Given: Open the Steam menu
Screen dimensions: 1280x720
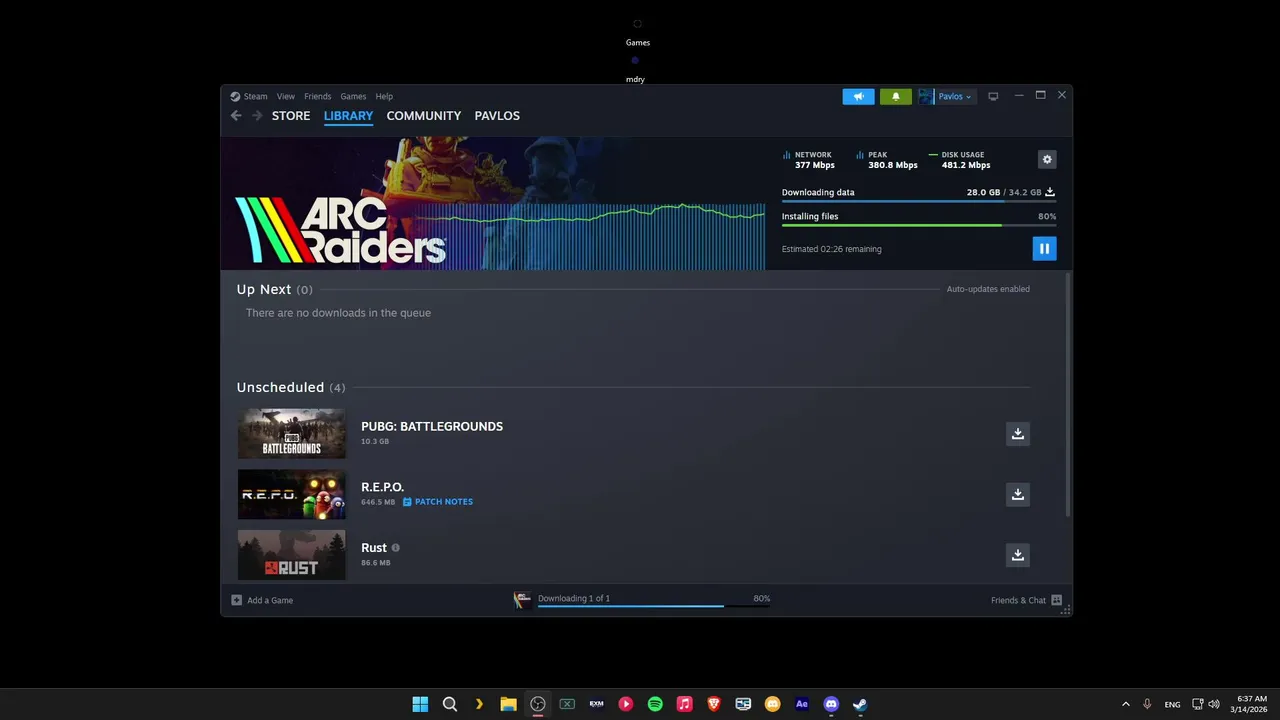Looking at the screenshot, I should tap(249, 97).
